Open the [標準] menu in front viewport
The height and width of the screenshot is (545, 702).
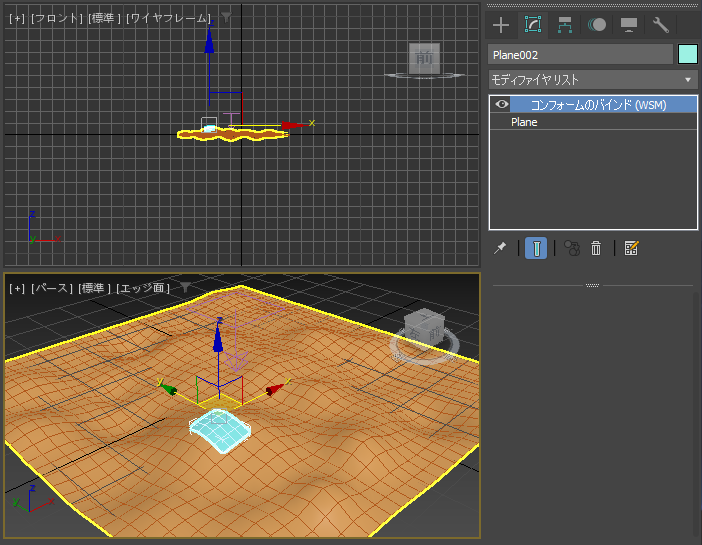tap(105, 18)
